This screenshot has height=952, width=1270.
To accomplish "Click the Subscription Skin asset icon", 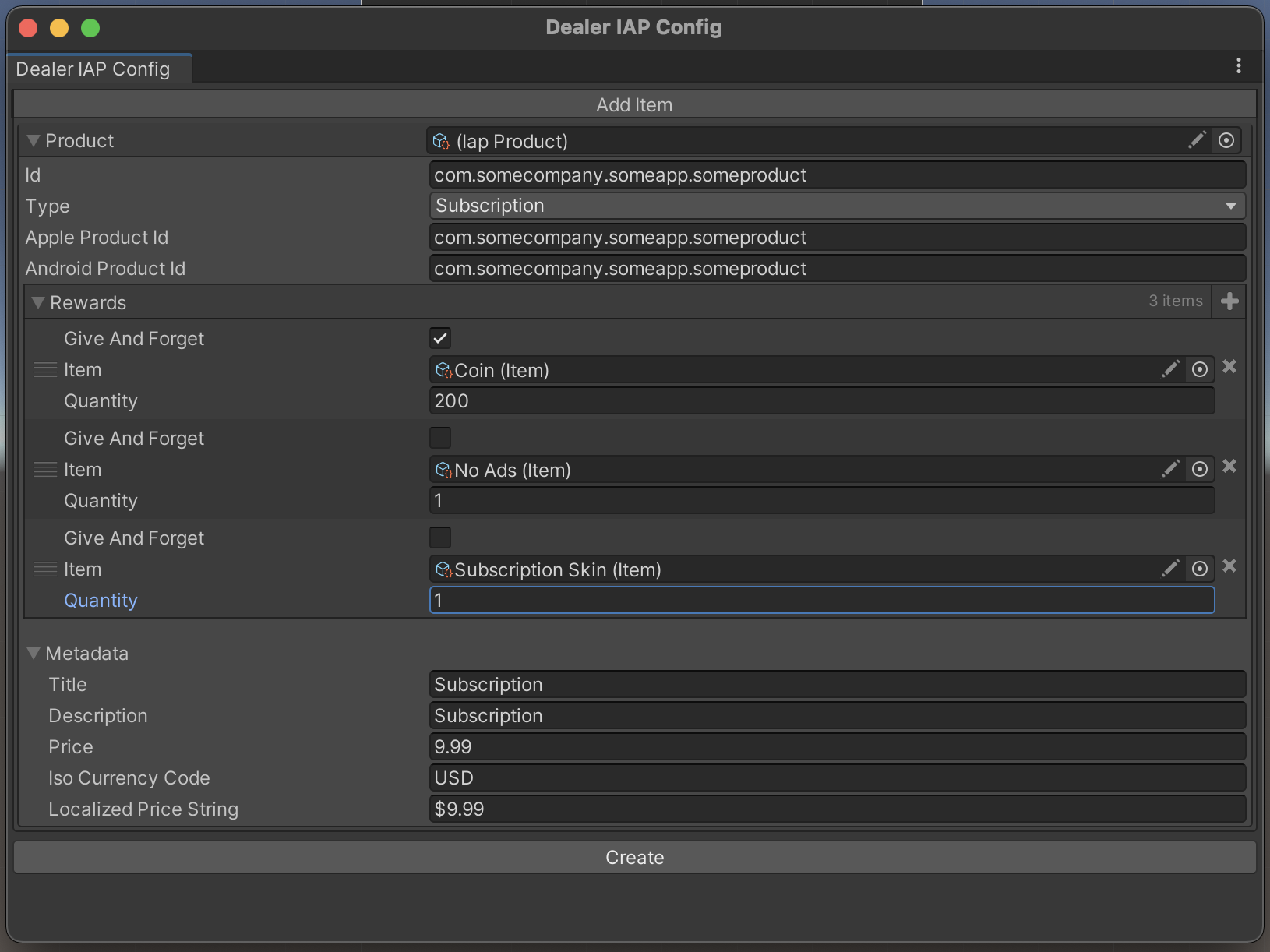I will coord(444,569).
